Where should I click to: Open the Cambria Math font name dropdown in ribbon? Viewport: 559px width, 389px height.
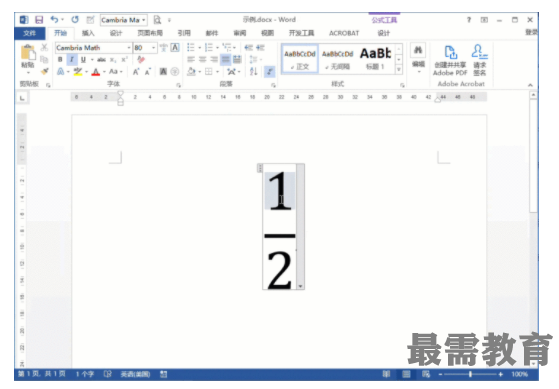(129, 48)
